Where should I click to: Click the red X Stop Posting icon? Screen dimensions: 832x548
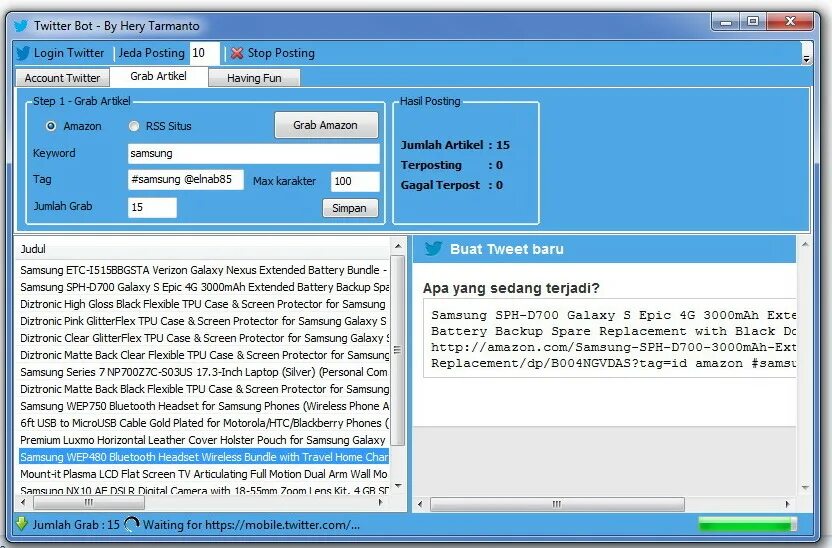click(237, 53)
